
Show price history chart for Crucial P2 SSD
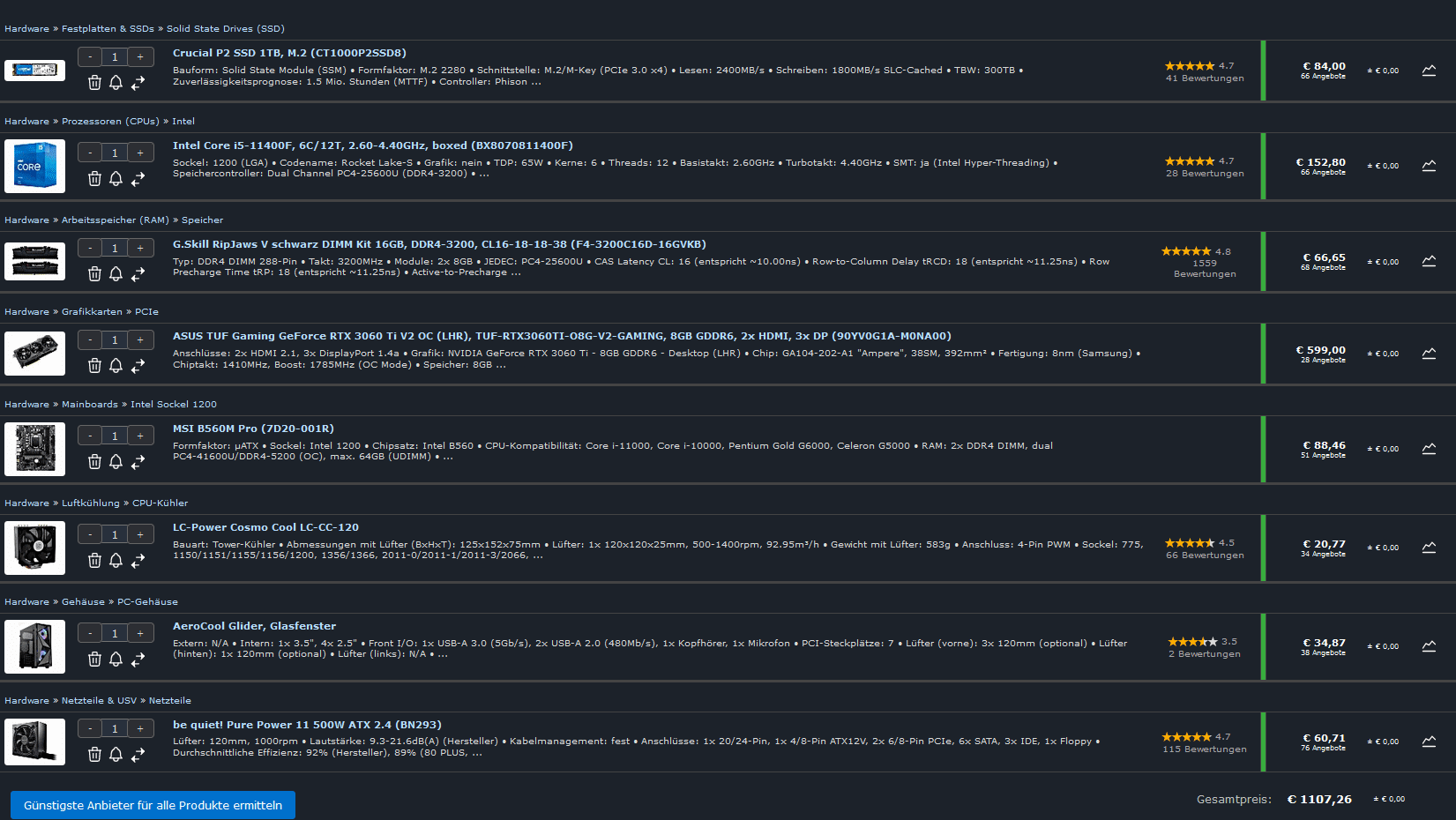pos(1429,71)
